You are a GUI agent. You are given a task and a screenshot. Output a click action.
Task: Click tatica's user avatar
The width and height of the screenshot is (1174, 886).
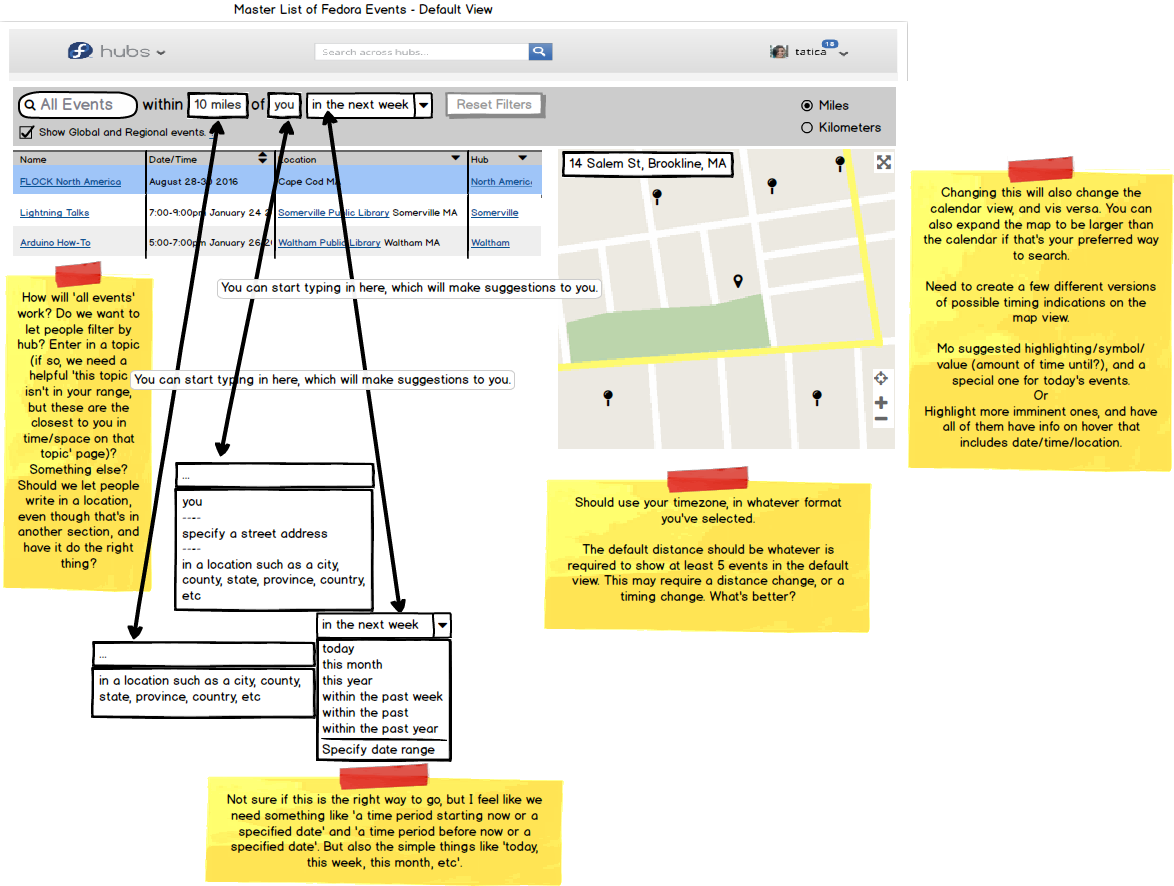[779, 52]
